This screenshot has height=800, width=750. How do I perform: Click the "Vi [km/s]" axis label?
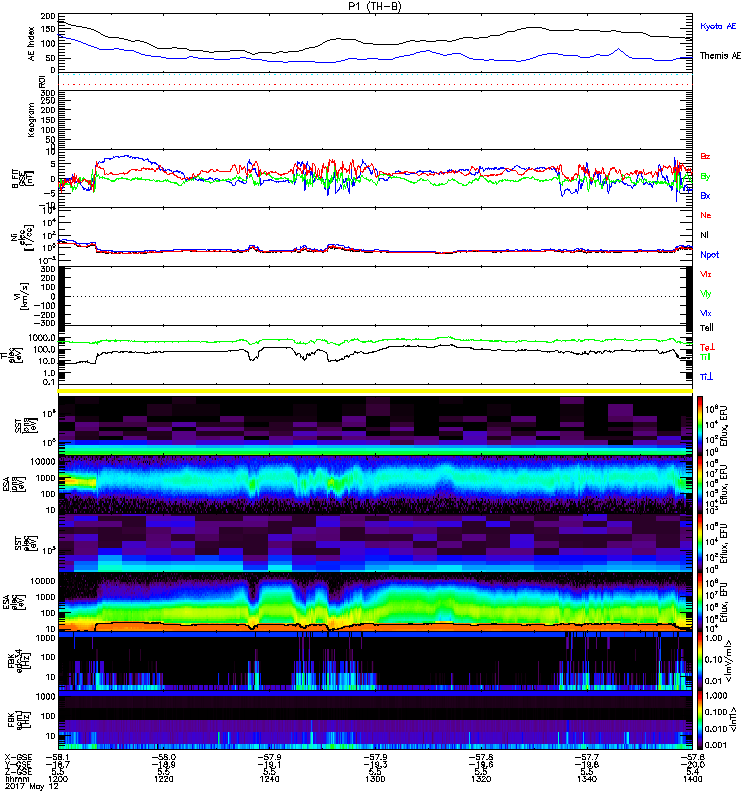[23, 296]
